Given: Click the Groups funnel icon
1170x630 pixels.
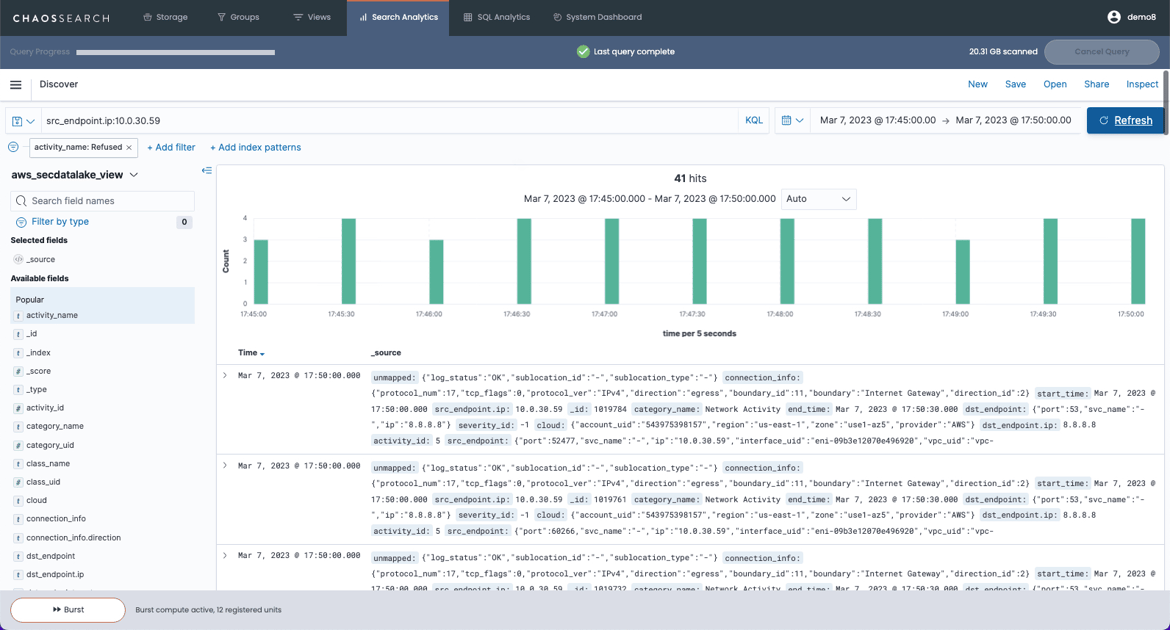Looking at the screenshot, I should (x=221, y=17).
